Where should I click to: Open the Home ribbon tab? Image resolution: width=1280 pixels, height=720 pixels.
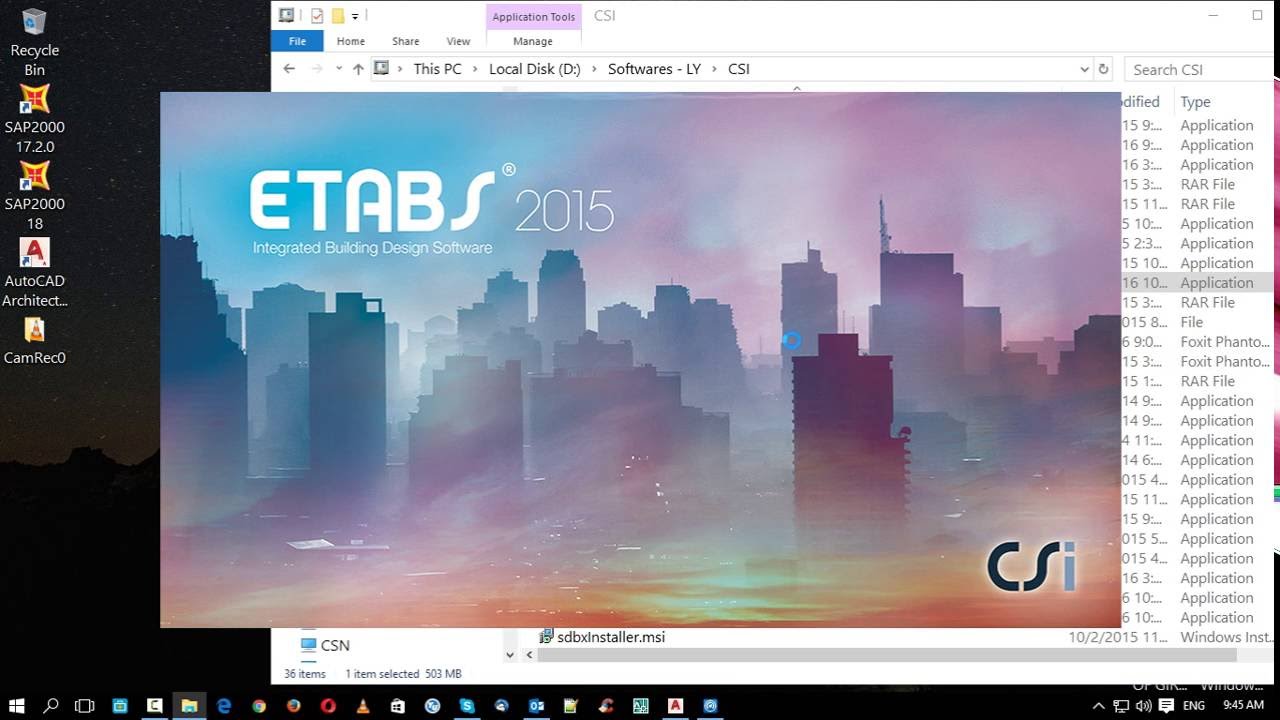coord(351,41)
